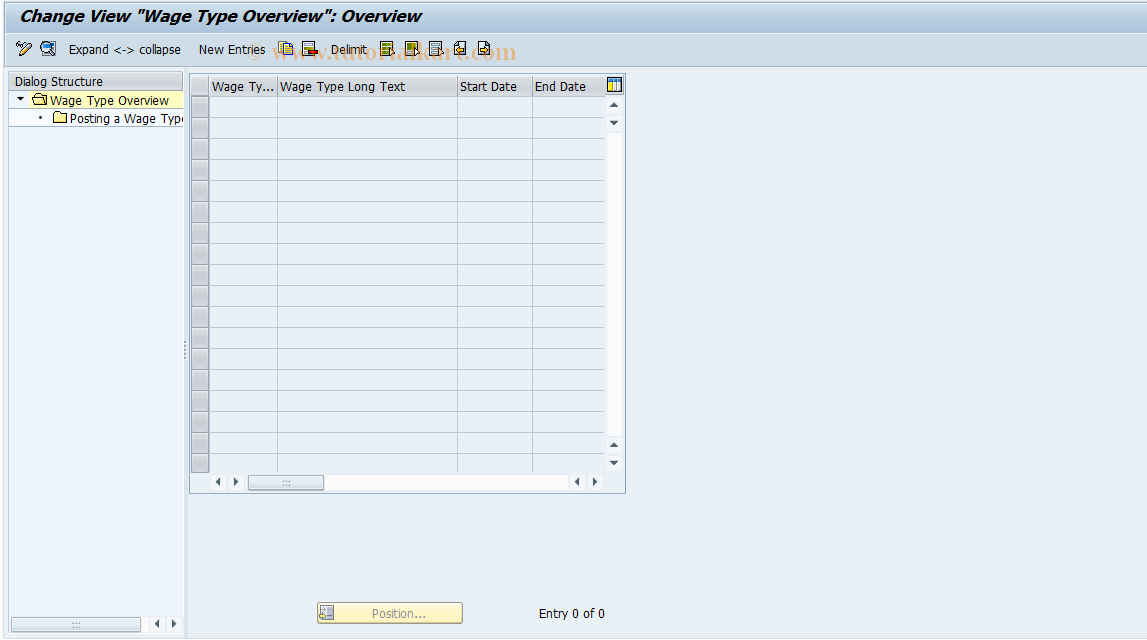1147x640 pixels.
Task: Click the Dialog Structure header
Action: (x=95, y=81)
